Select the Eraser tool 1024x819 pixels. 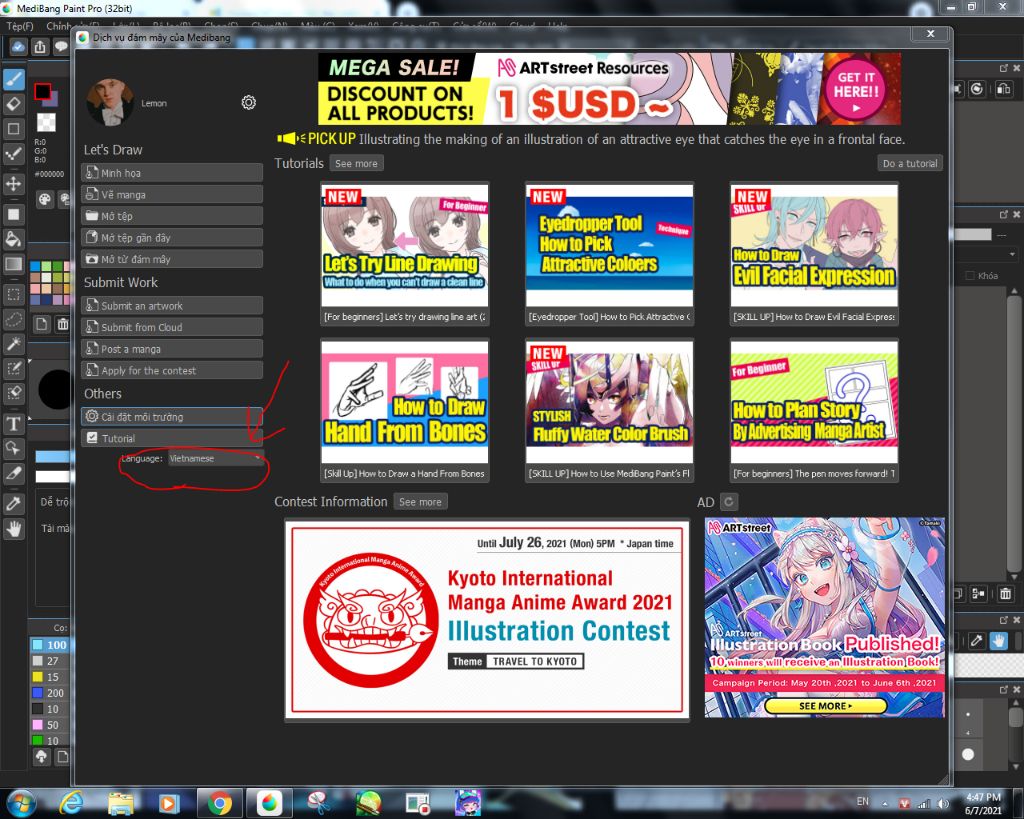click(14, 104)
